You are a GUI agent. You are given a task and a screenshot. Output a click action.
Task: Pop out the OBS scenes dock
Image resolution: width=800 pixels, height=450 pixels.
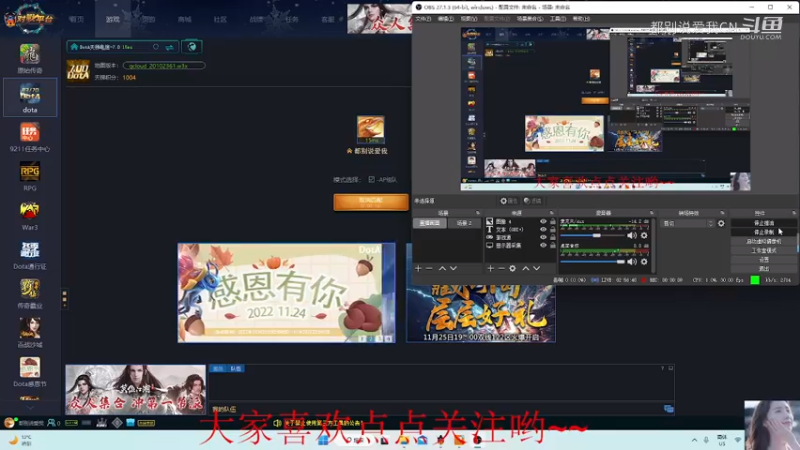(478, 213)
